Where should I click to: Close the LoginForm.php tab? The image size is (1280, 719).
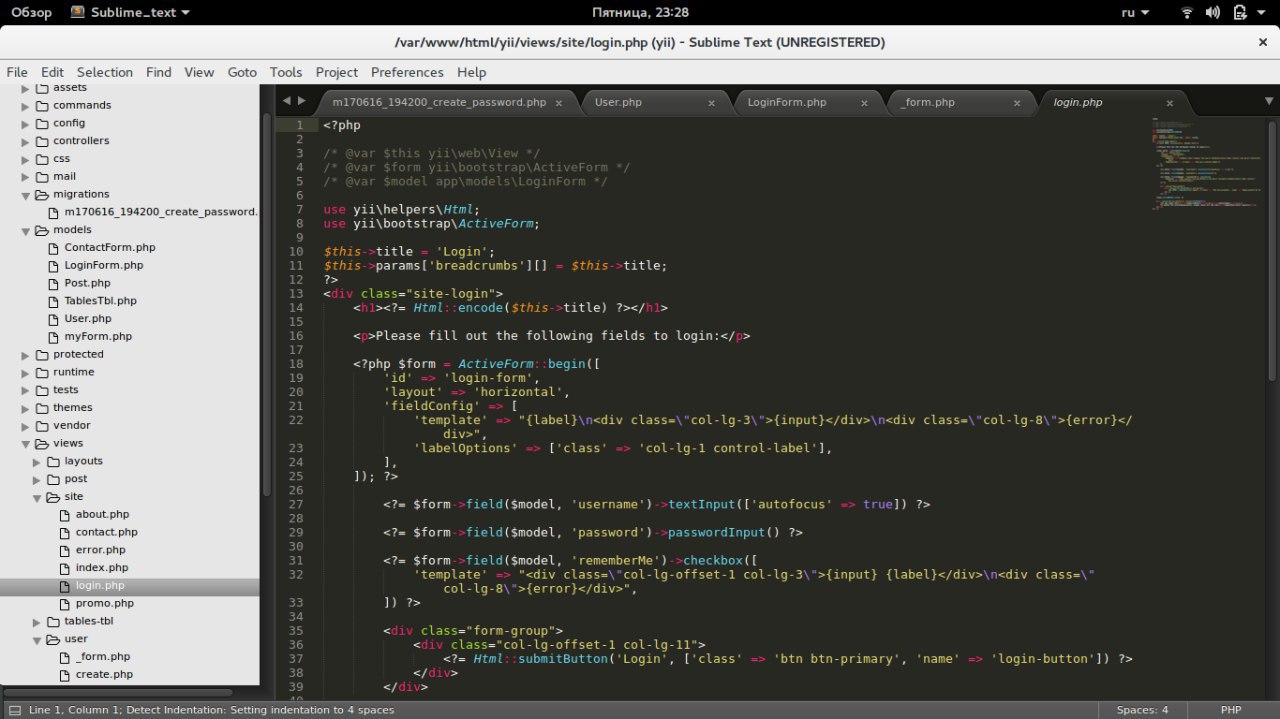click(865, 103)
